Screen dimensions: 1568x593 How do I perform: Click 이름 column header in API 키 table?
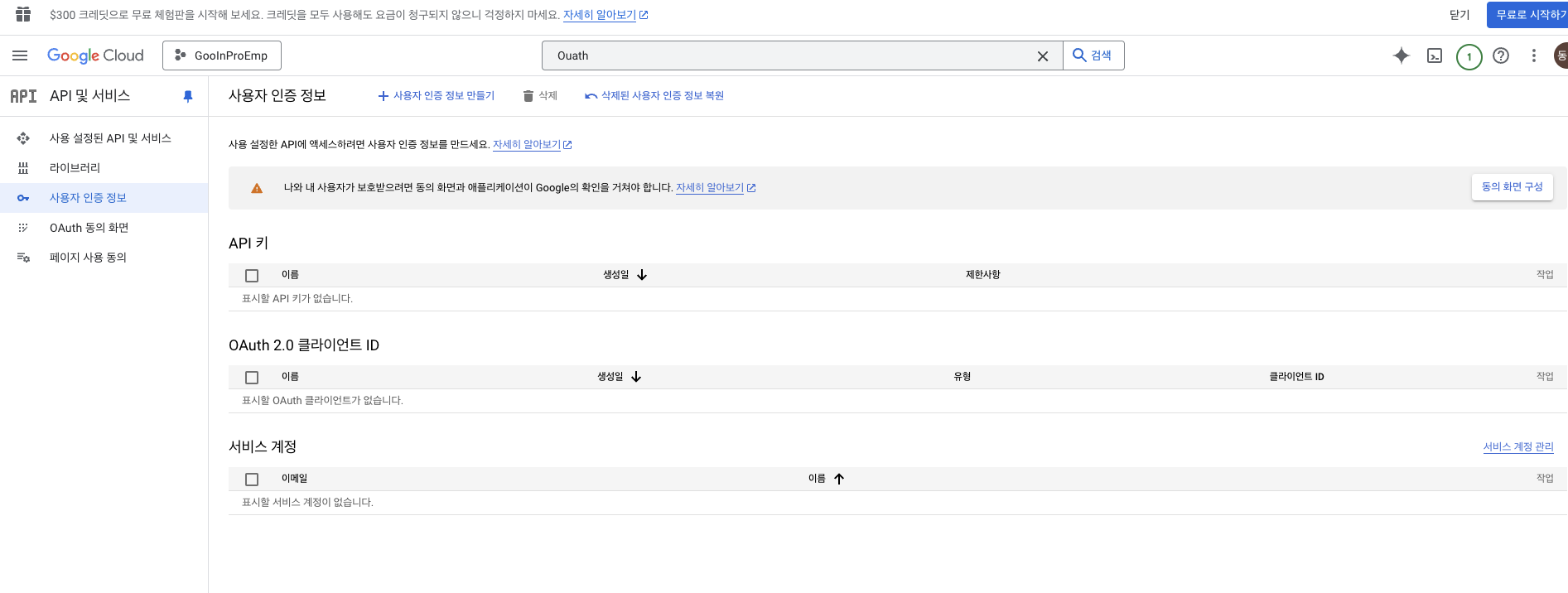tap(290, 275)
